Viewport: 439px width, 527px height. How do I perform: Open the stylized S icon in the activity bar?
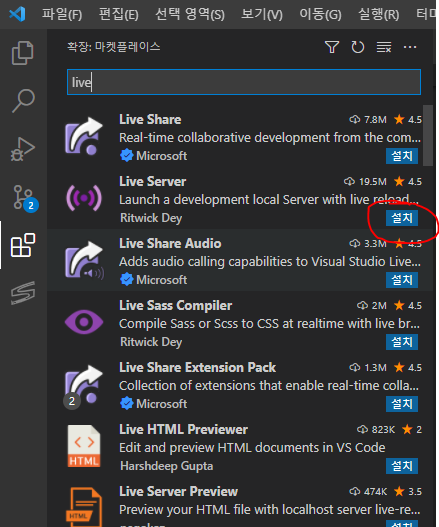(x=23, y=293)
